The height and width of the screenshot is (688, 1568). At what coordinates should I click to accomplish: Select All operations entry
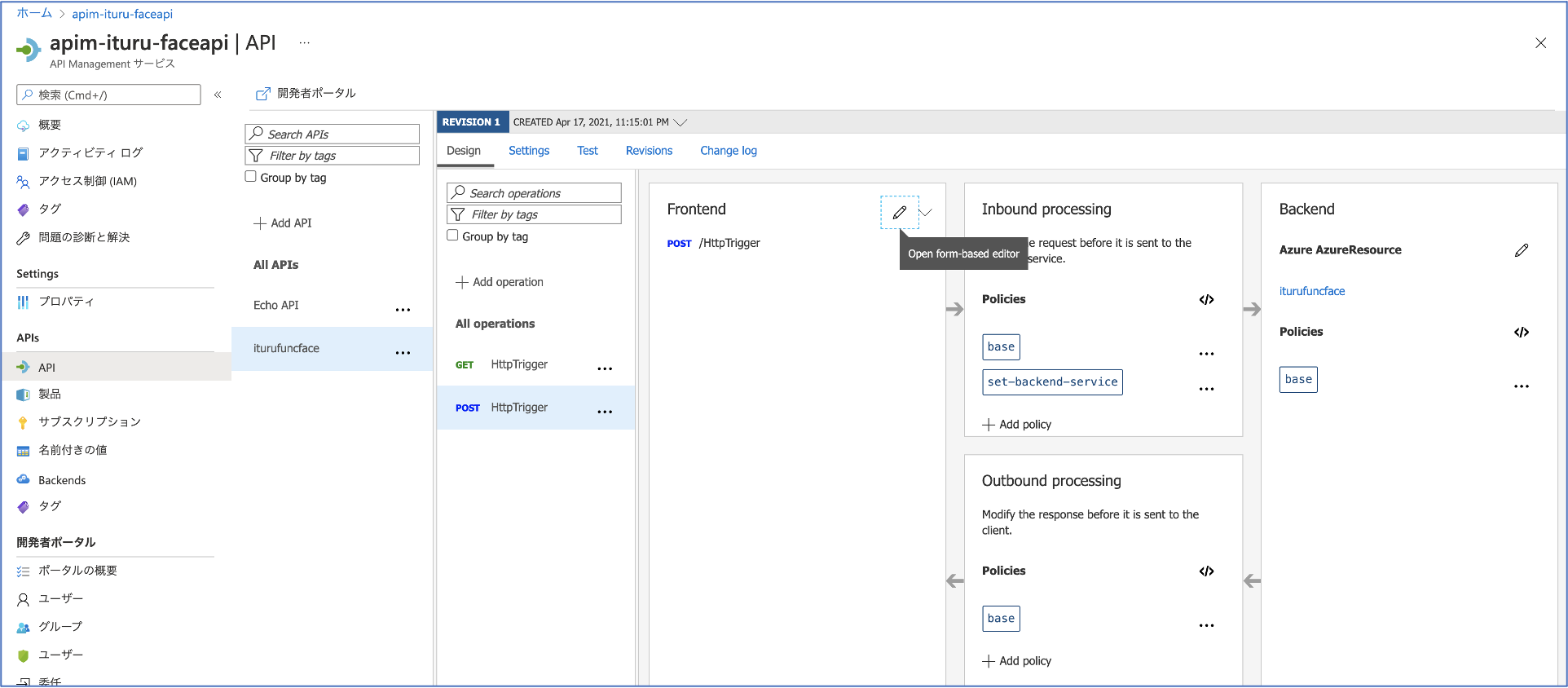coord(495,324)
